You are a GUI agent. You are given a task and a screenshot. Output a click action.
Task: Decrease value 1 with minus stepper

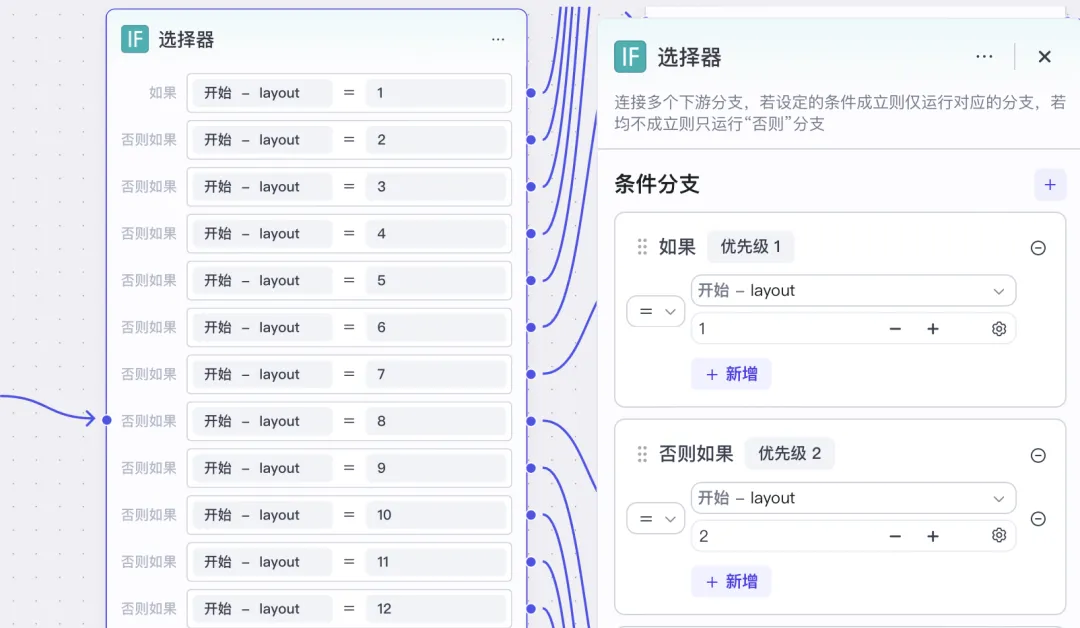point(895,329)
